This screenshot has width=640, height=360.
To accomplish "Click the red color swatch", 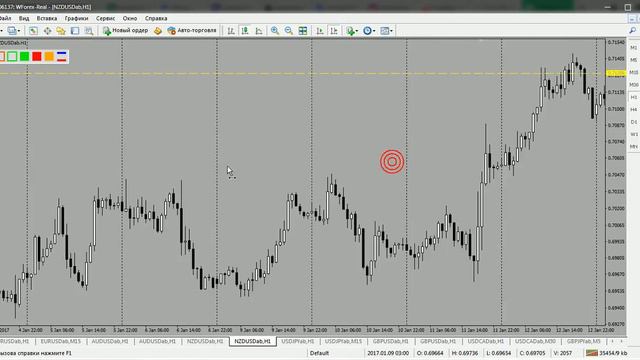I will 37,56.
